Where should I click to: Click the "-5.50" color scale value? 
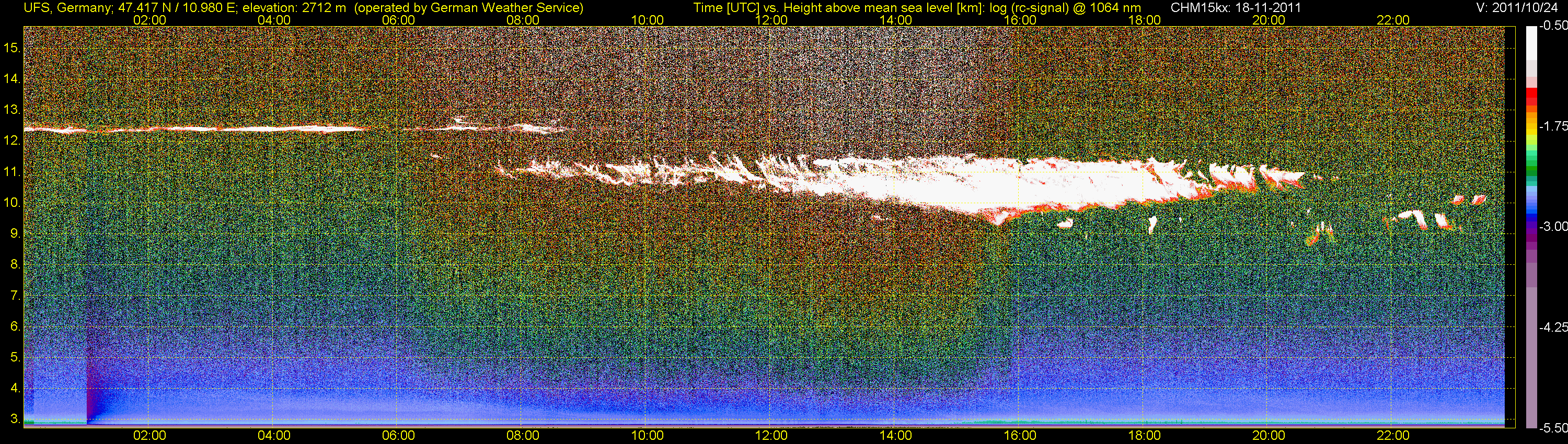click(1553, 428)
